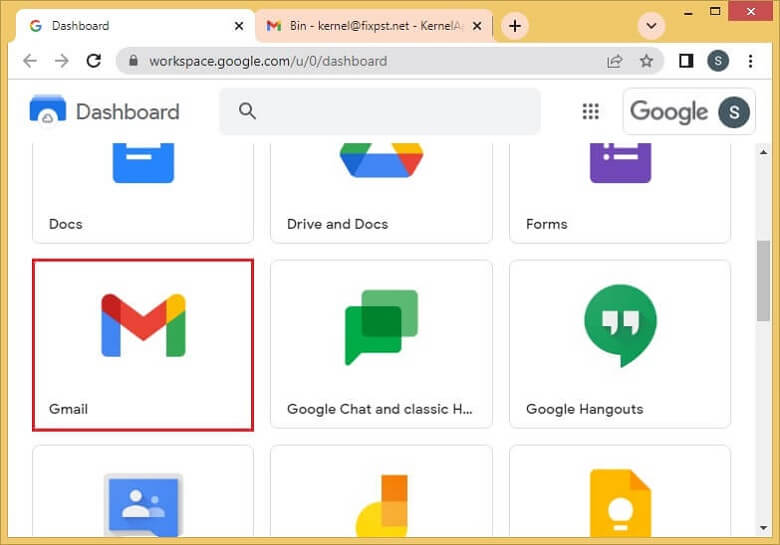Click the Google account avatar S
780x545 pixels.
click(x=734, y=112)
